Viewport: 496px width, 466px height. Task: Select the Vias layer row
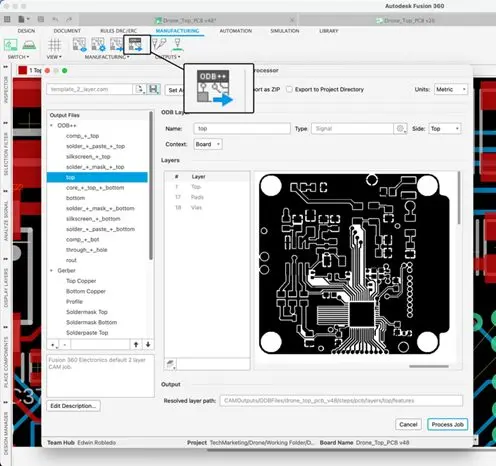pyautogui.click(x=207, y=207)
